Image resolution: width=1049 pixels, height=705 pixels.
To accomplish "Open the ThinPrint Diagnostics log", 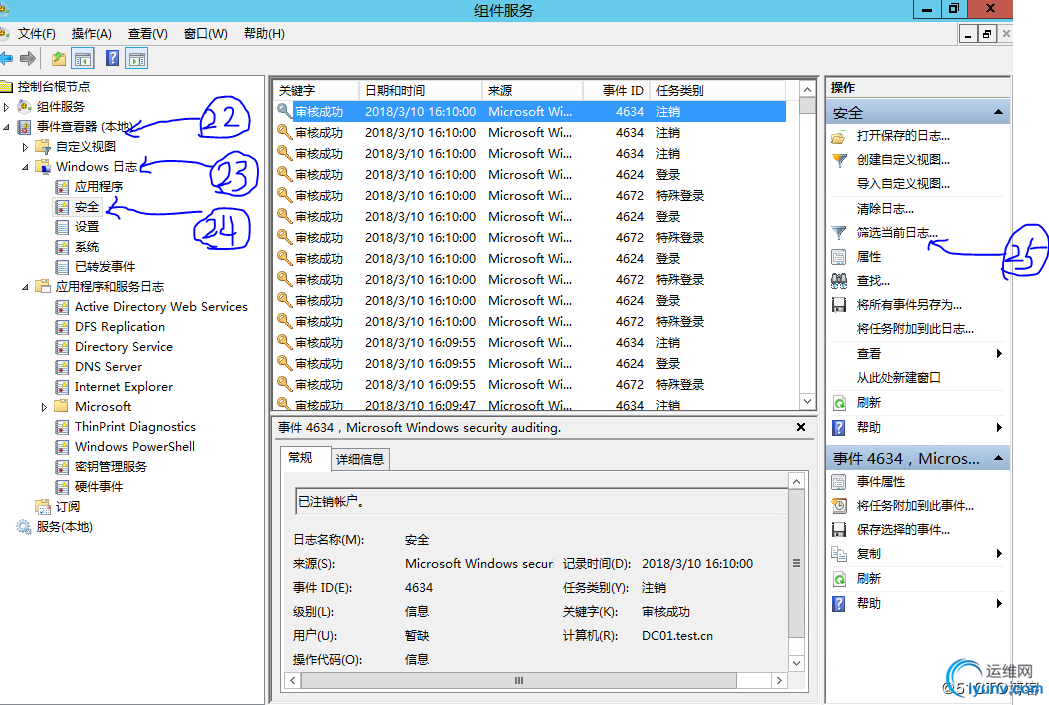I will coord(135,426).
